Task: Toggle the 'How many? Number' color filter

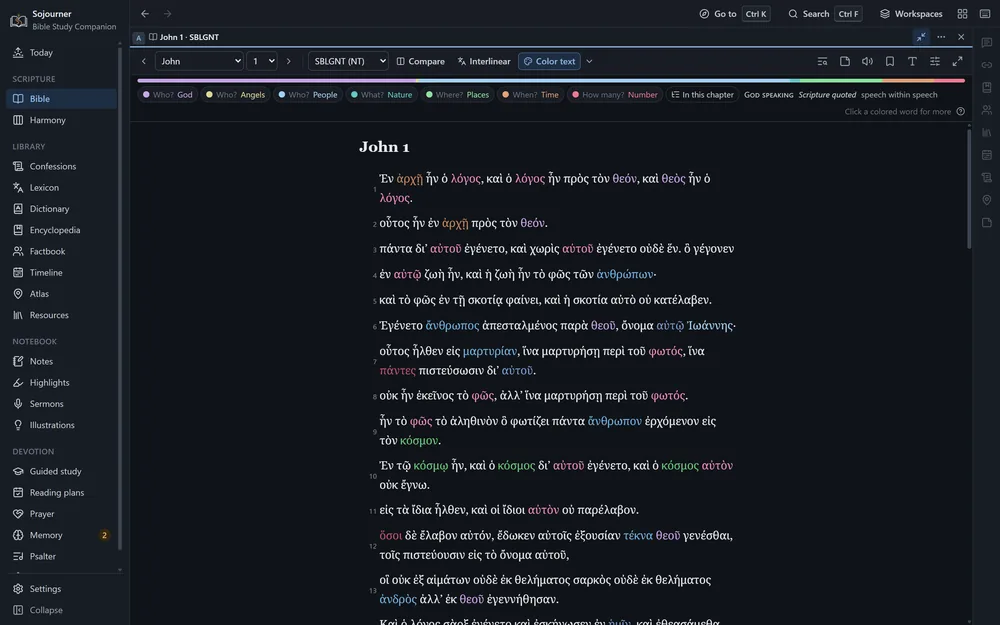Action: pos(615,95)
